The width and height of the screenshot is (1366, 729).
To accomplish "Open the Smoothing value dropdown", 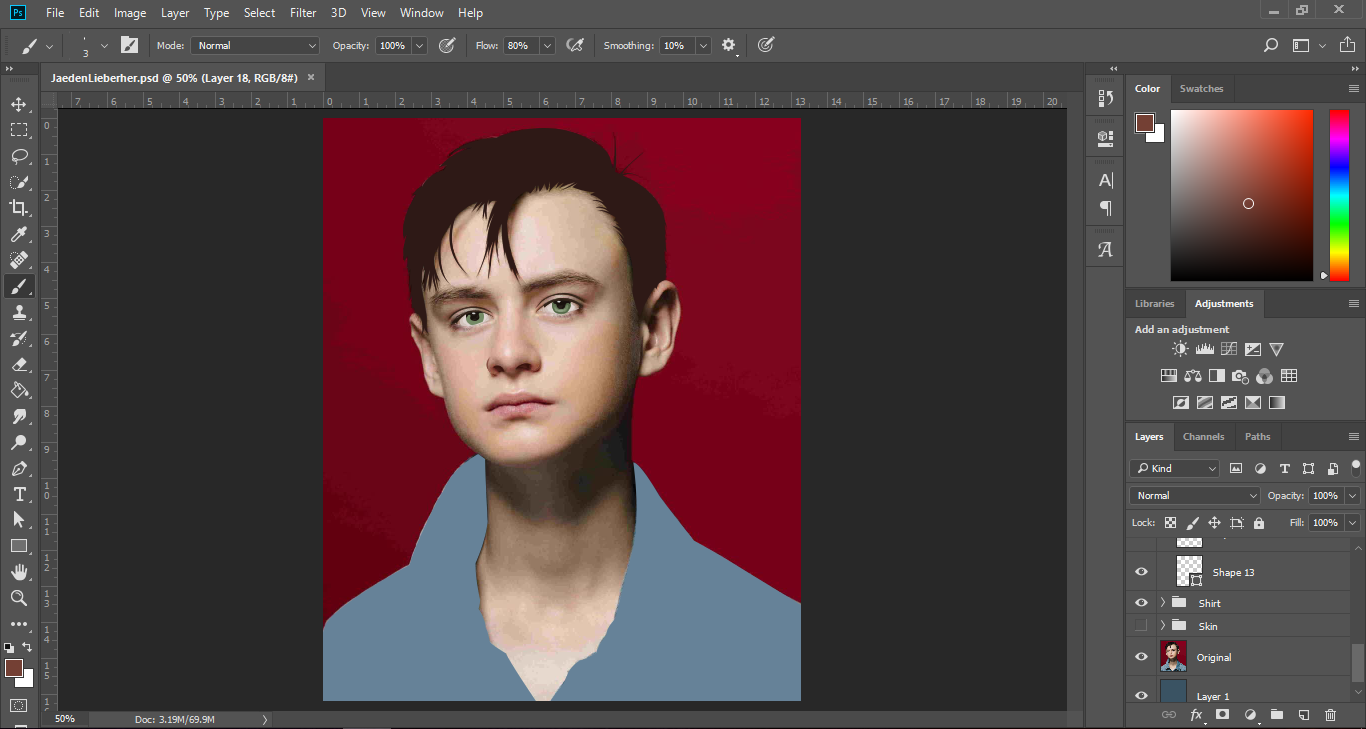I will [703, 45].
